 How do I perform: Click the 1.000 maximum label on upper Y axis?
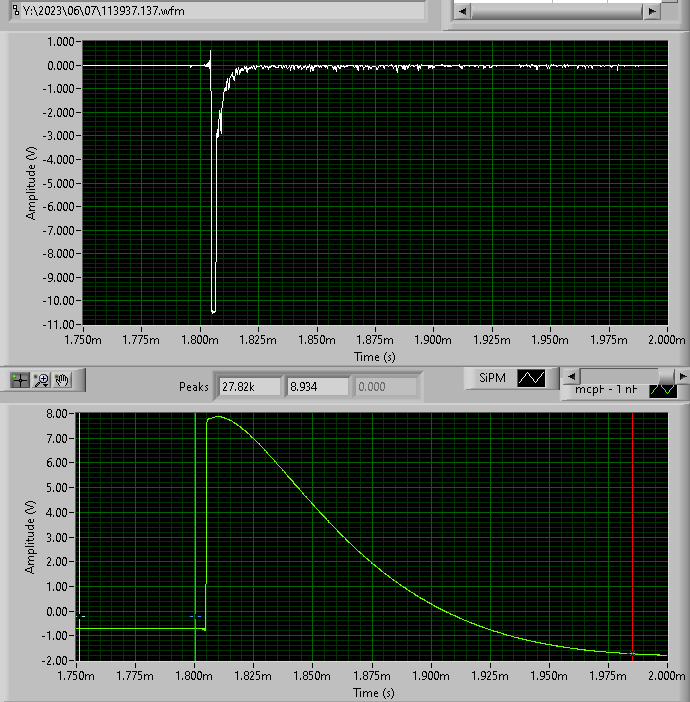(x=61, y=42)
